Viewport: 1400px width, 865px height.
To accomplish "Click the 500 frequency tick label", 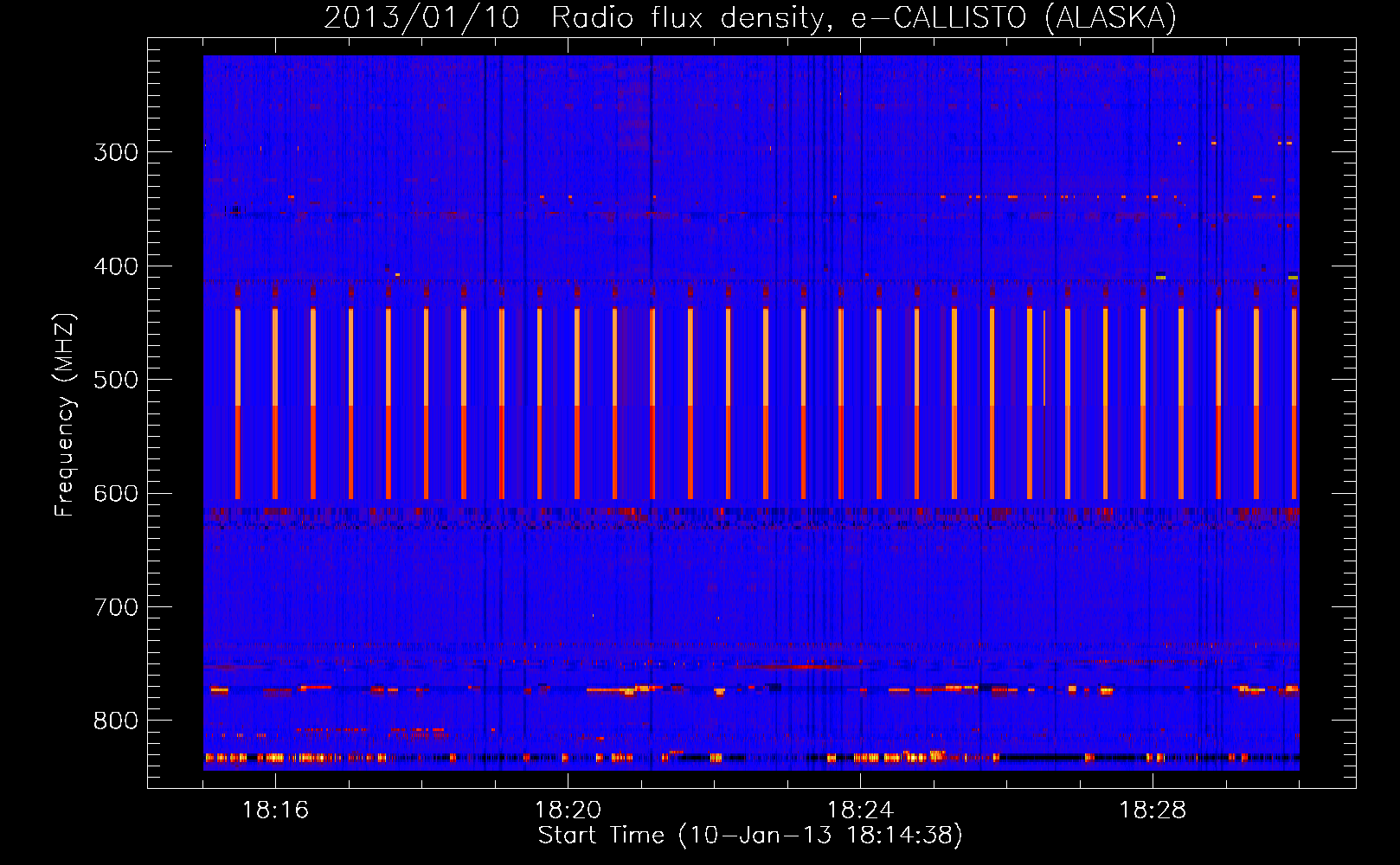I will (x=116, y=380).
